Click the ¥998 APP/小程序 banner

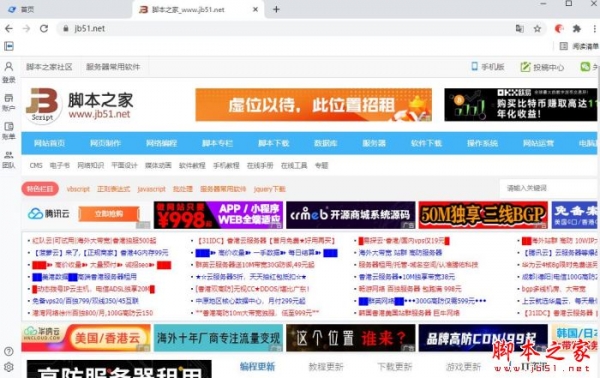(x=218, y=215)
